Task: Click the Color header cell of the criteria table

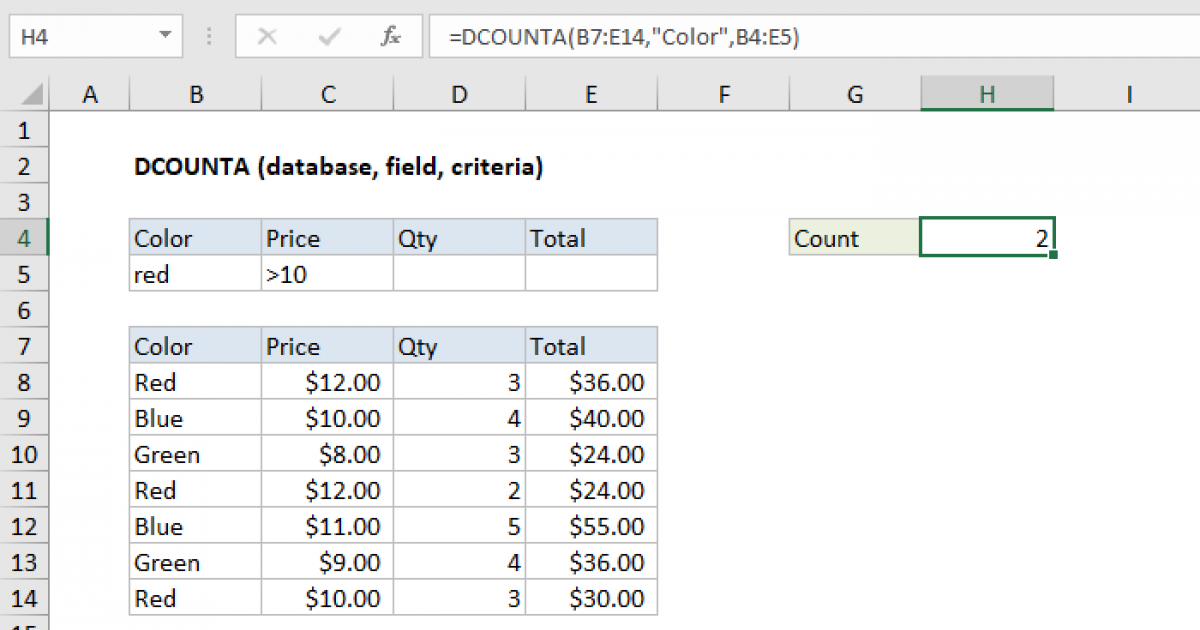Action: 195,238
